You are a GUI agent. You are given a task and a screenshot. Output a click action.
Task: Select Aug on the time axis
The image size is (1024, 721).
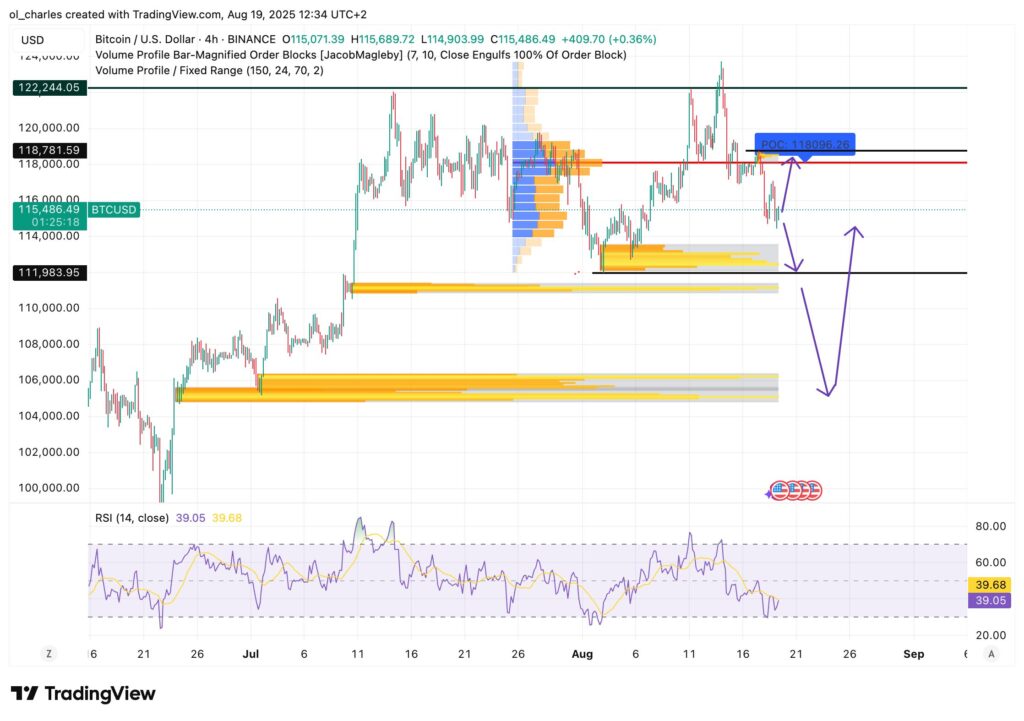click(583, 653)
